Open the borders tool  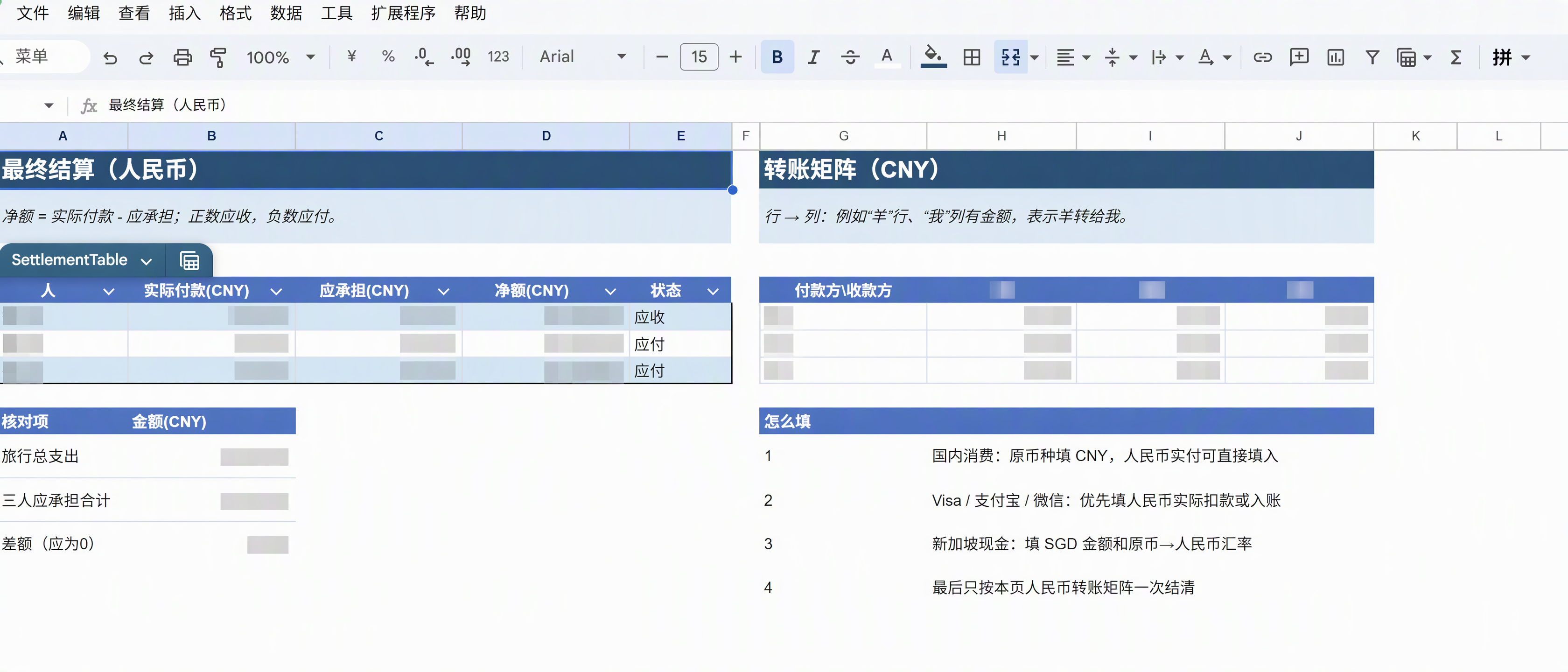[x=972, y=57]
